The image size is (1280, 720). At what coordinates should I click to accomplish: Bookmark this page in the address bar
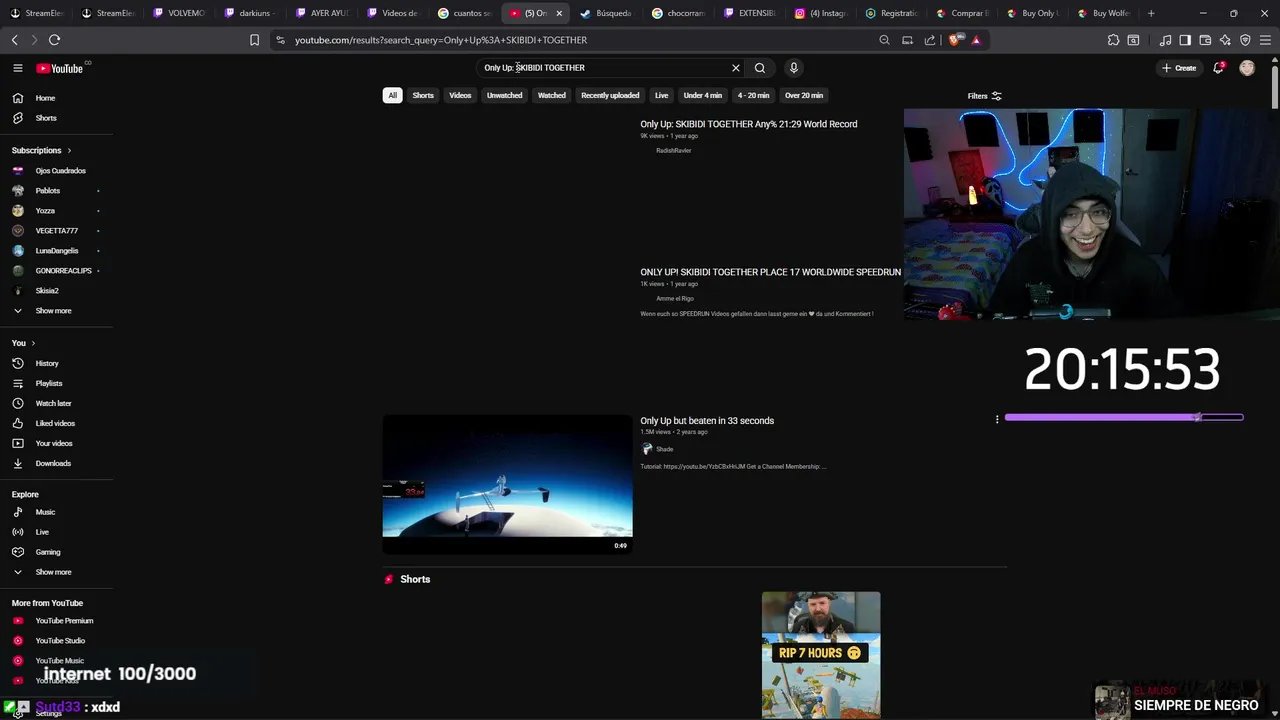[x=254, y=40]
